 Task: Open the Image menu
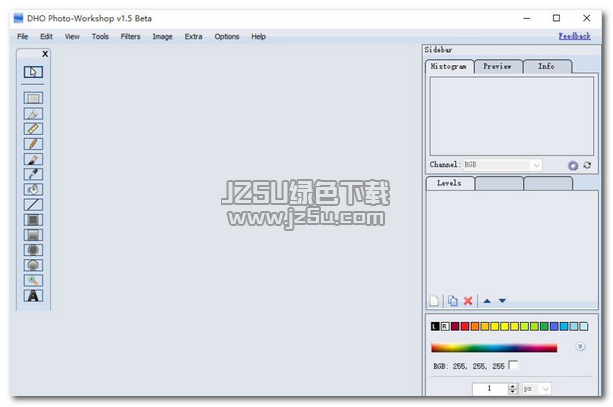(162, 36)
